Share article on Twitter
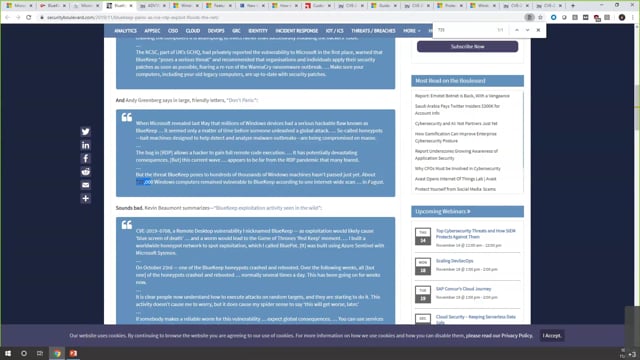This screenshot has width=640, height=360. coord(85,131)
